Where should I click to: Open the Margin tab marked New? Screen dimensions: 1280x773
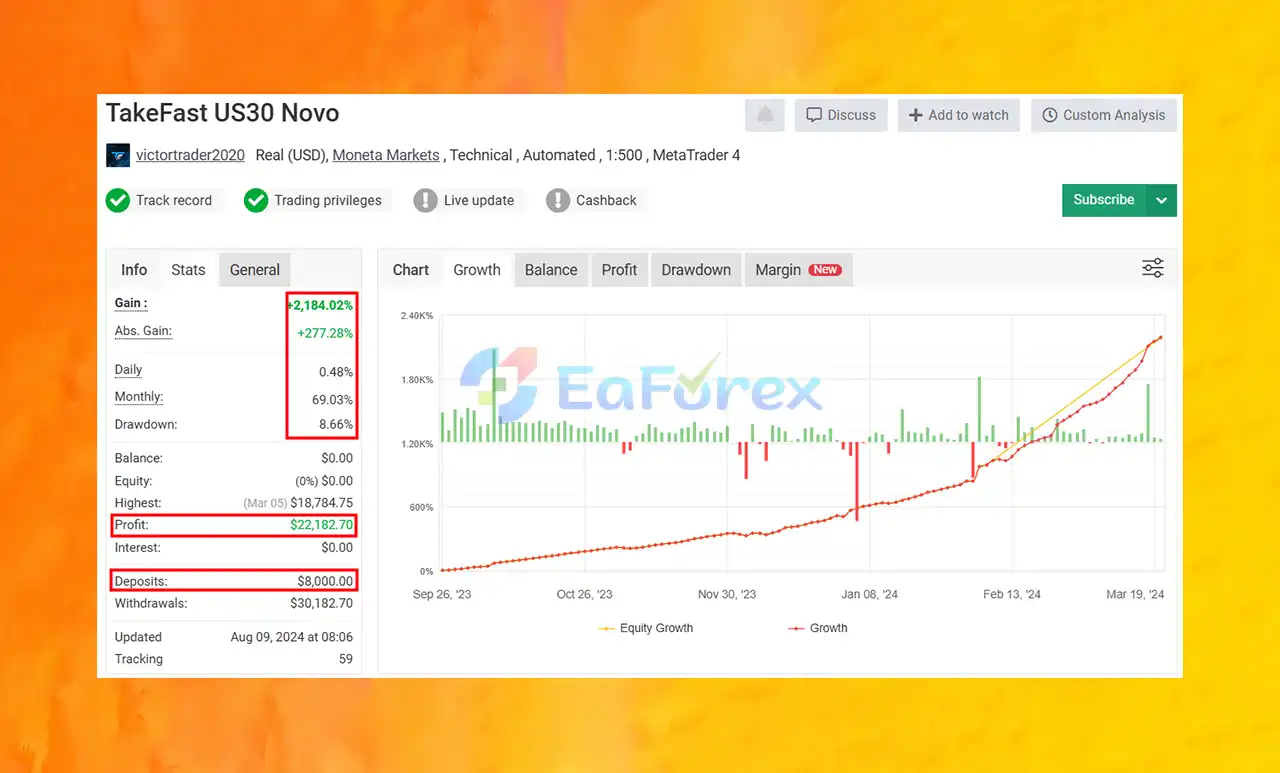(798, 270)
